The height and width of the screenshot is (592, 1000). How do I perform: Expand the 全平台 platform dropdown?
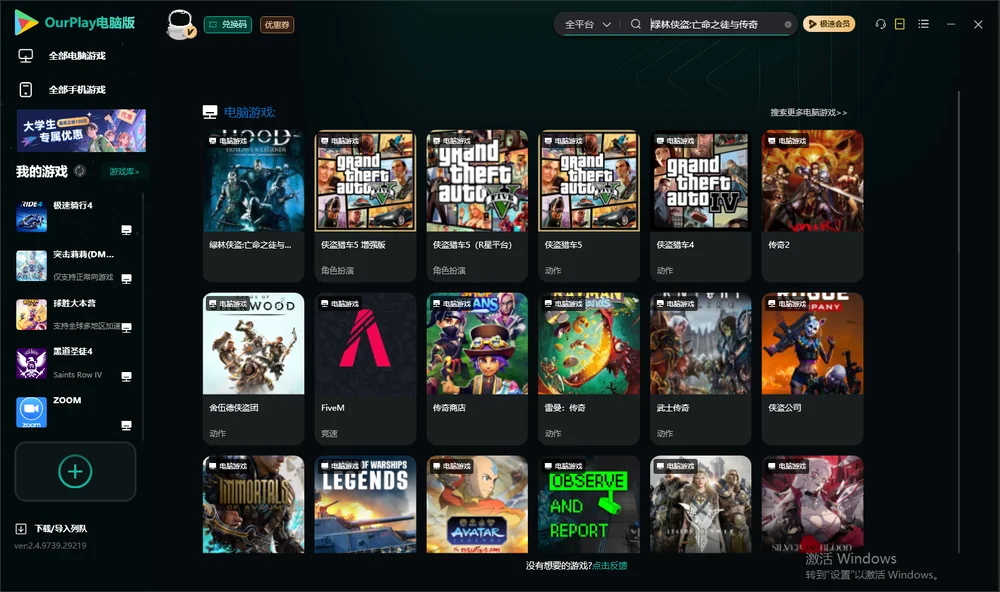tap(588, 24)
